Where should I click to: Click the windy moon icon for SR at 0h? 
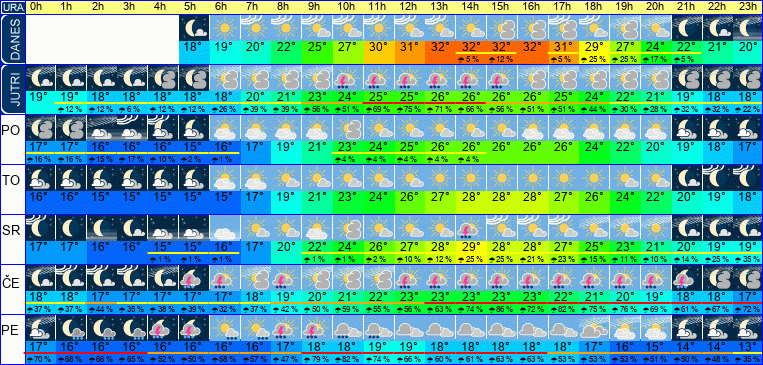[x=40, y=227]
